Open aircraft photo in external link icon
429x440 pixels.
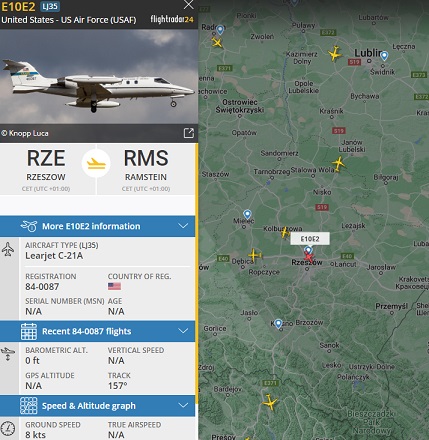click(189, 133)
